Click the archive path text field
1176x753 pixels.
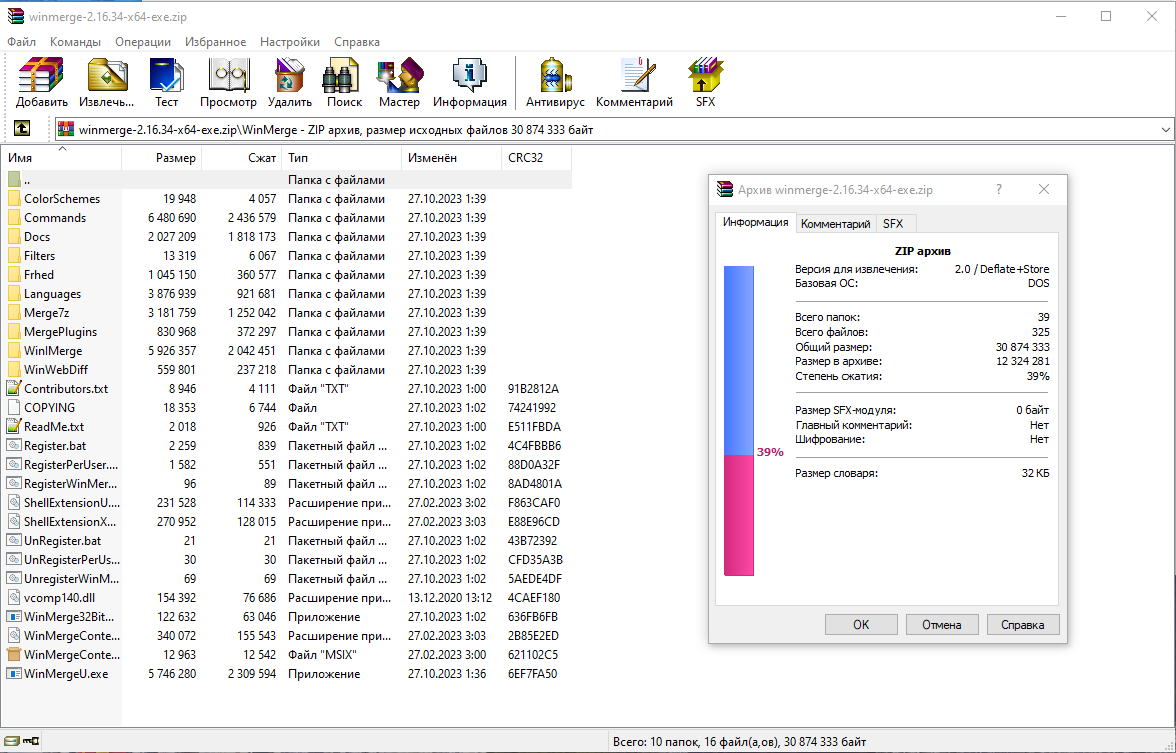(614, 130)
